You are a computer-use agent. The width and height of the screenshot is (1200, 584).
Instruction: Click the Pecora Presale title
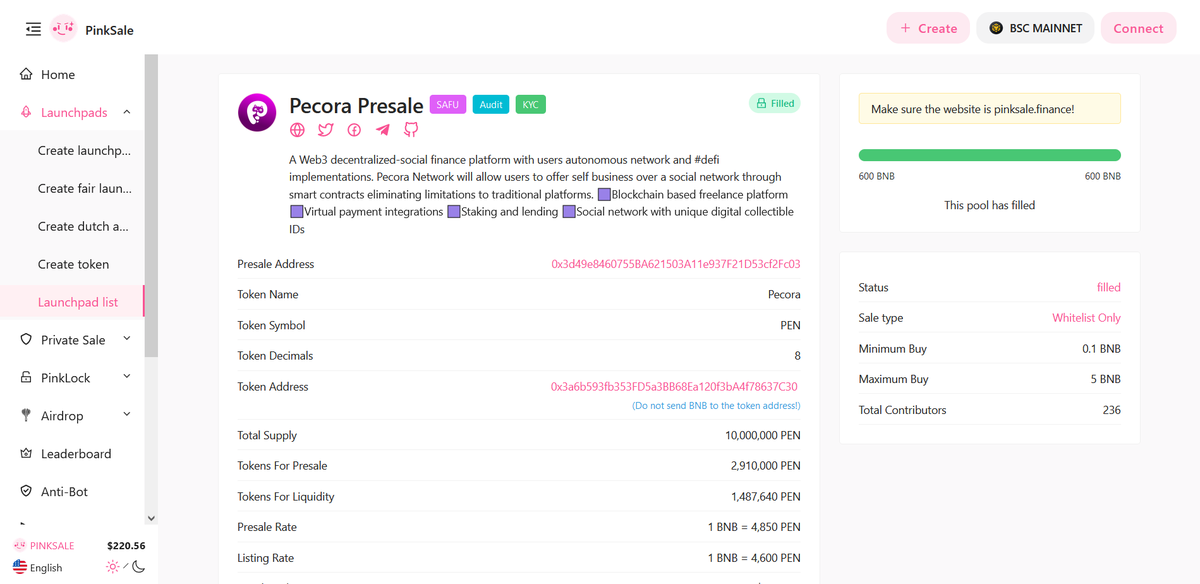[356, 105]
